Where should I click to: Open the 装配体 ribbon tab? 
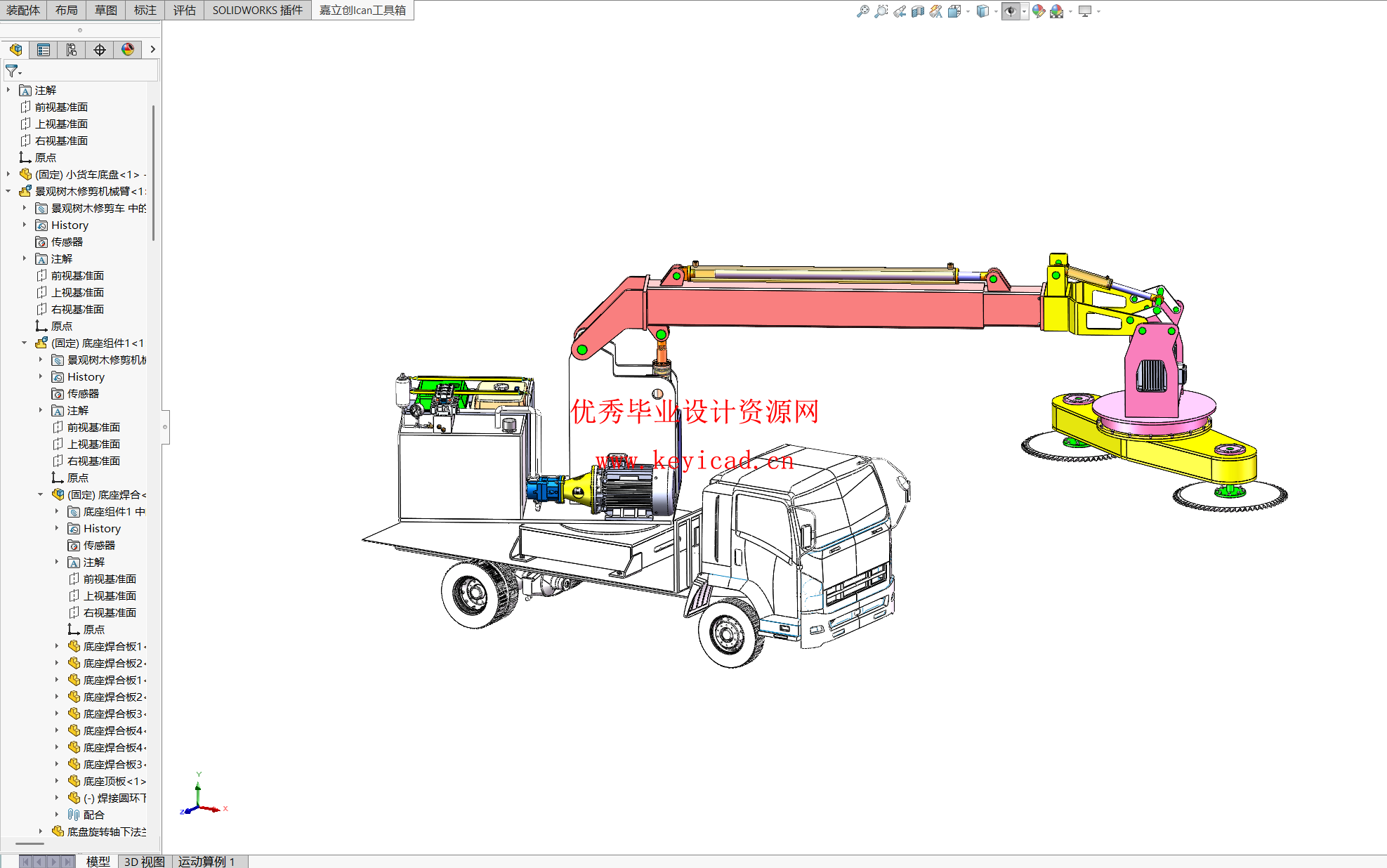(x=23, y=10)
